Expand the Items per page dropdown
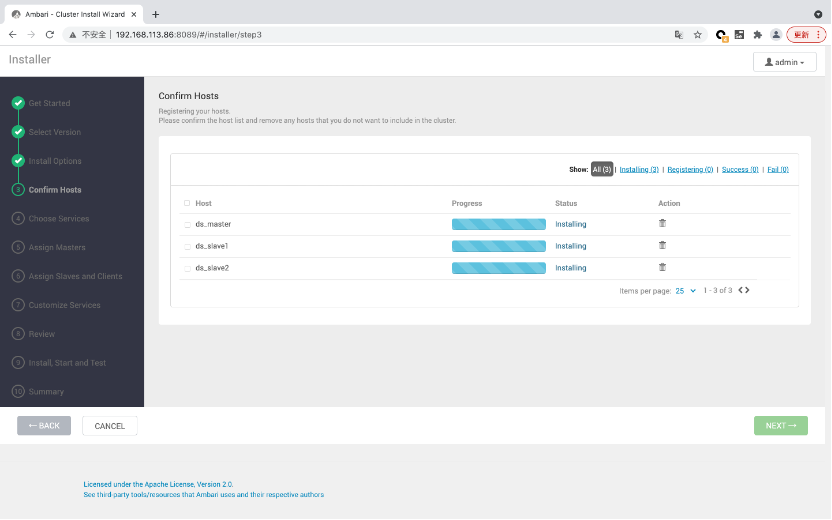Viewport: 832px width, 520px height. pyautogui.click(x=686, y=291)
